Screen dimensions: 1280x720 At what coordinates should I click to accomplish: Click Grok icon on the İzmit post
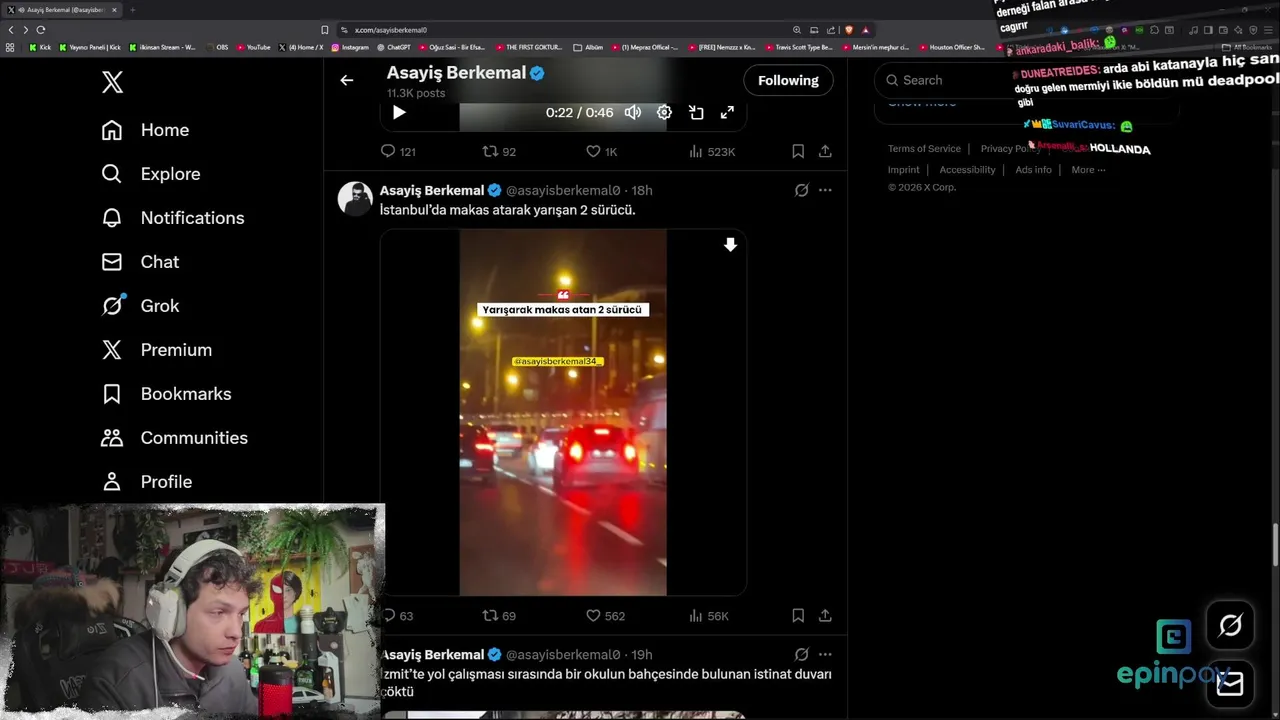801,654
